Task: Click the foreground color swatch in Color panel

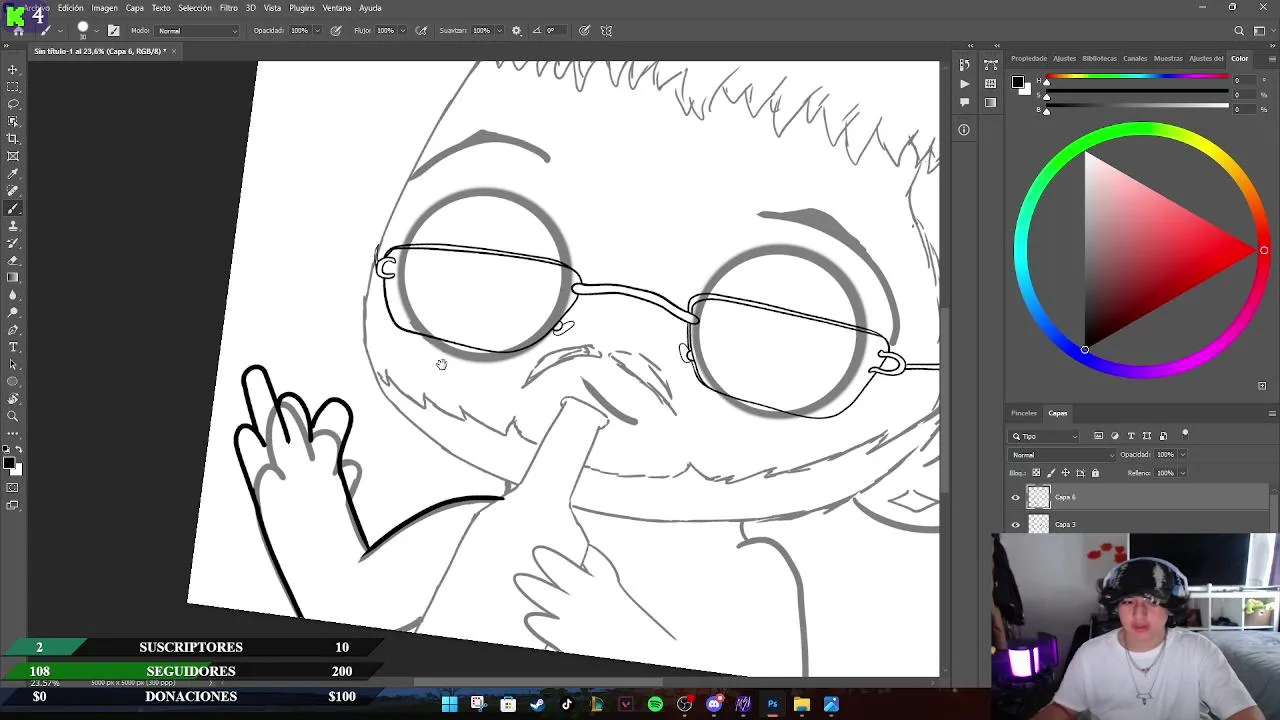Action: 1017,82
